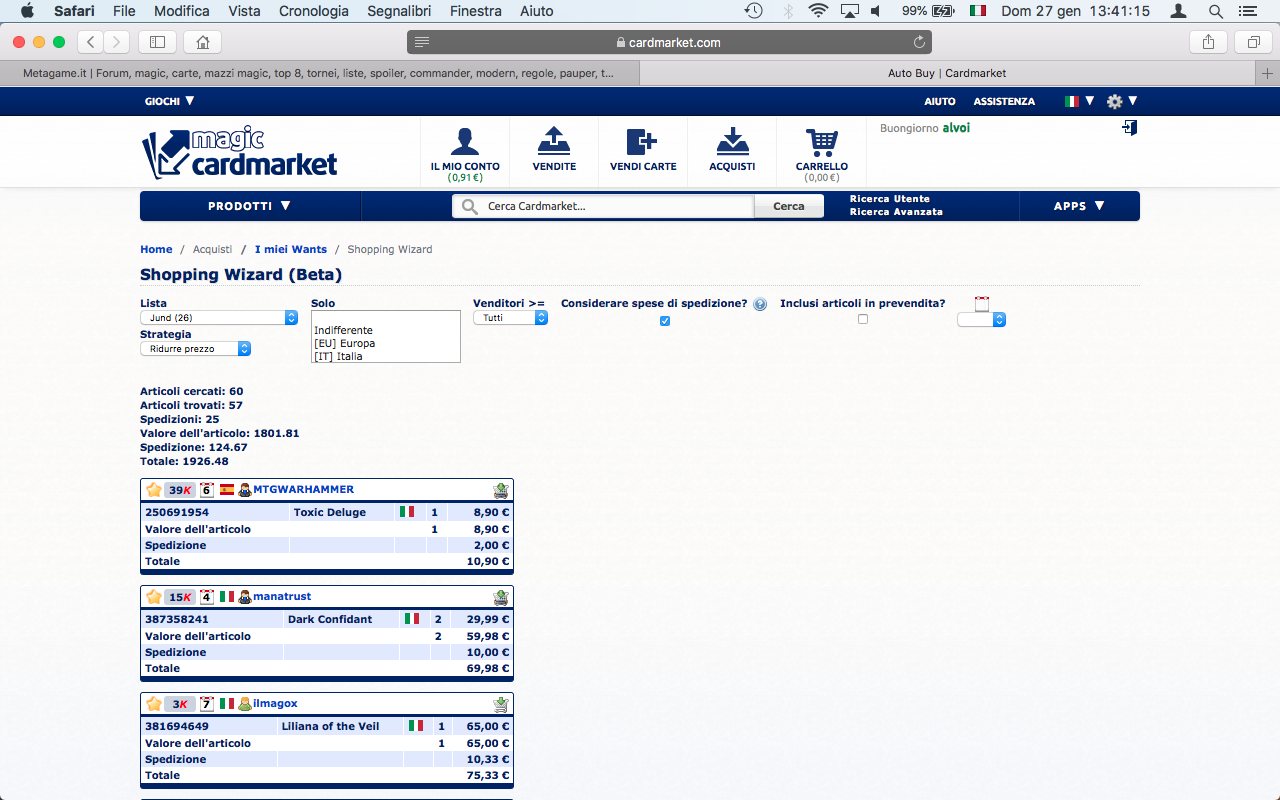1280x800 pixels.
Task: Open the calendar date picker icon
Action: pos(981,304)
